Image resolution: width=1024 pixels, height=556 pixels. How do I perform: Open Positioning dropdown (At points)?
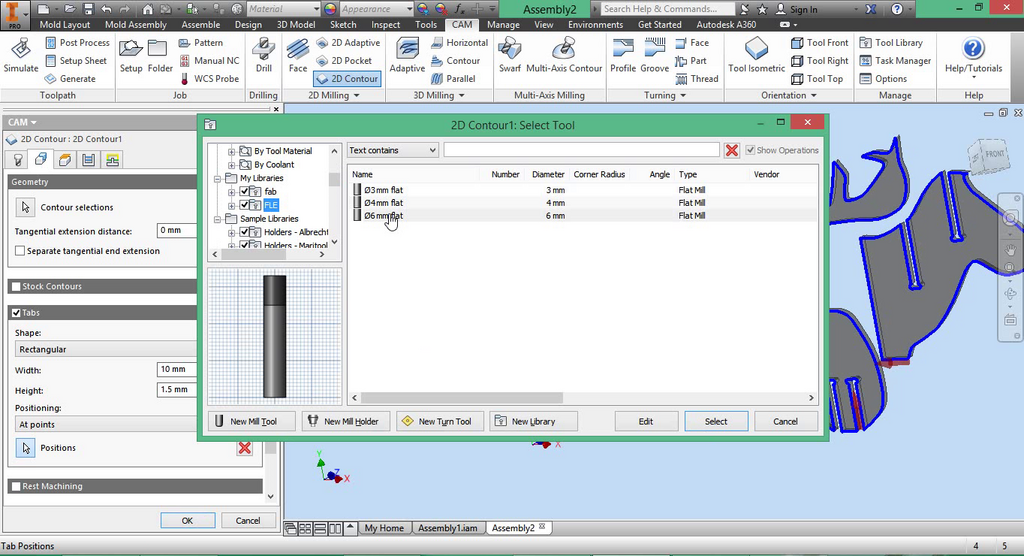(x=106, y=425)
